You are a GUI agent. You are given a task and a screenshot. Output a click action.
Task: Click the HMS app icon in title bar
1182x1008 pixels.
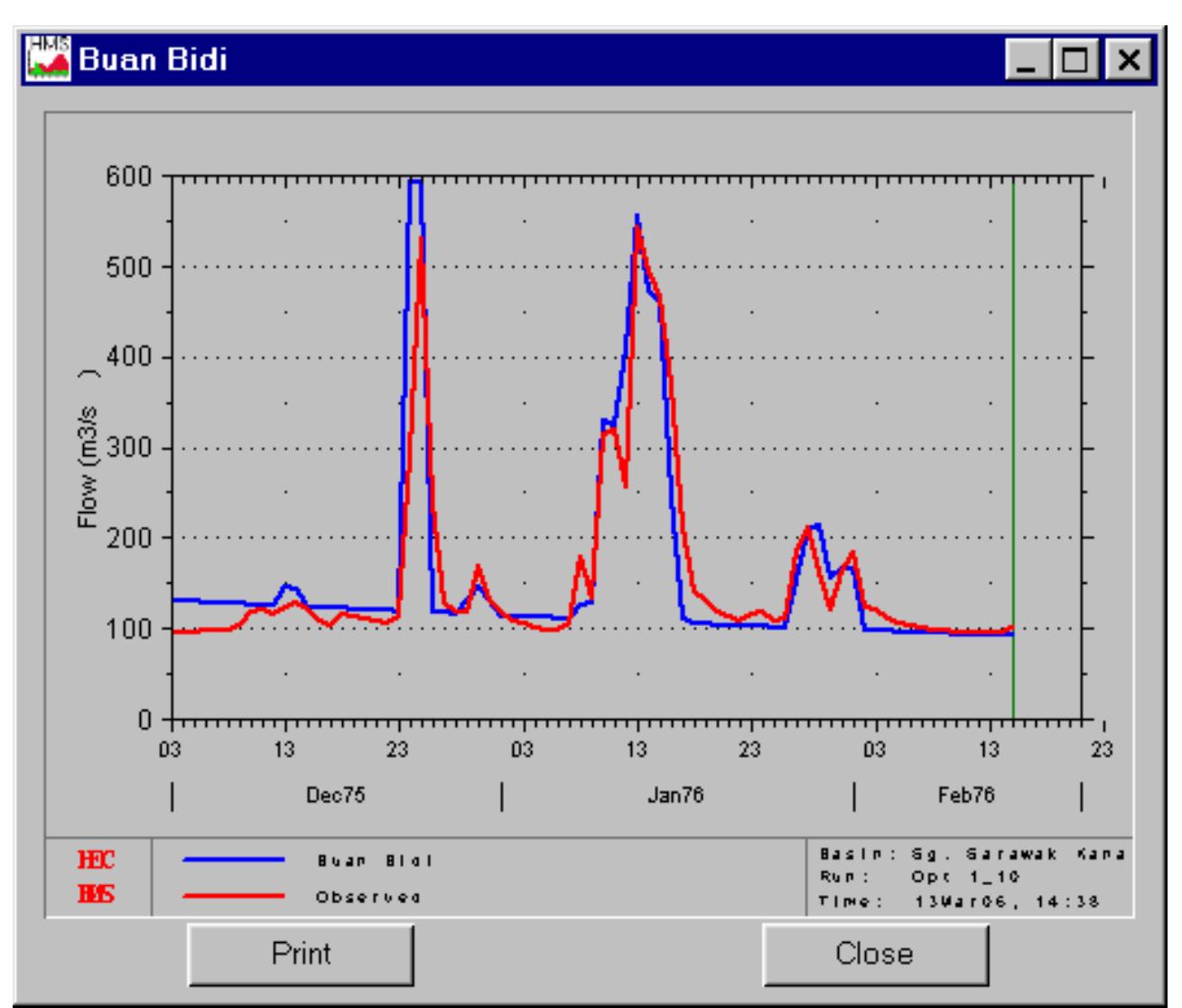point(50,60)
